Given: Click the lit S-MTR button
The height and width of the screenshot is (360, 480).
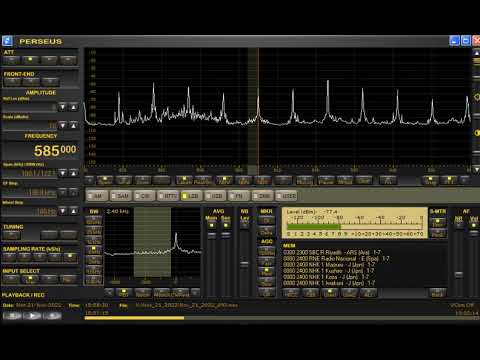Looking at the screenshot, I should [x=437, y=222].
